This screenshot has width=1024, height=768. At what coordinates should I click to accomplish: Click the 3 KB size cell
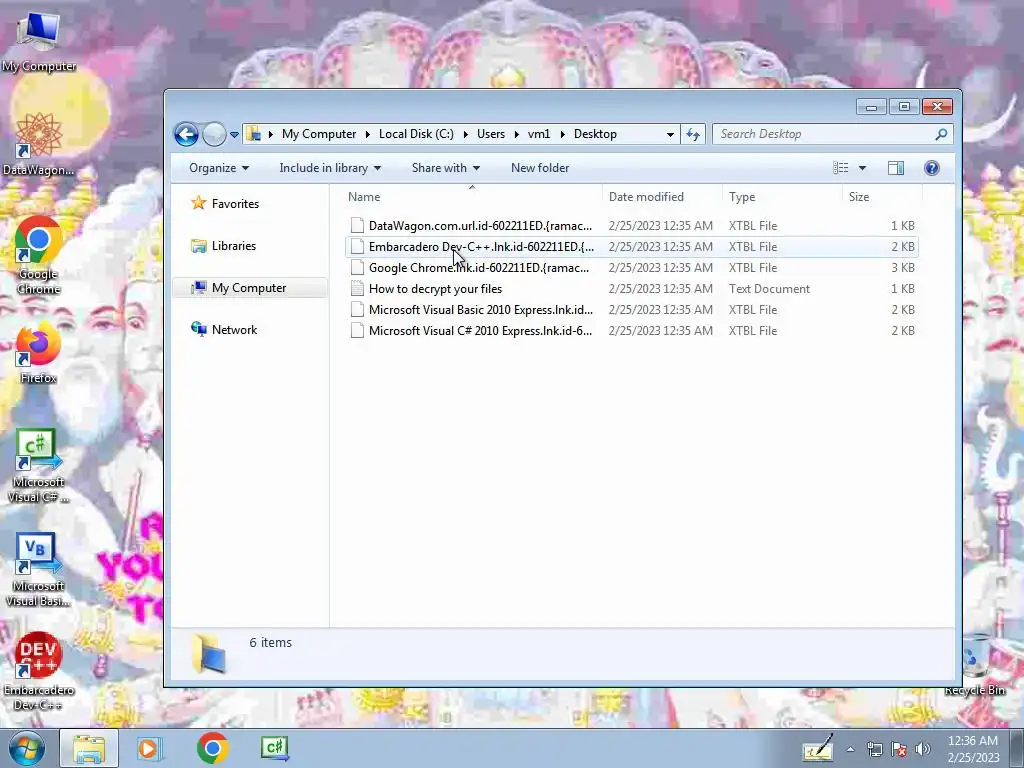[903, 268]
